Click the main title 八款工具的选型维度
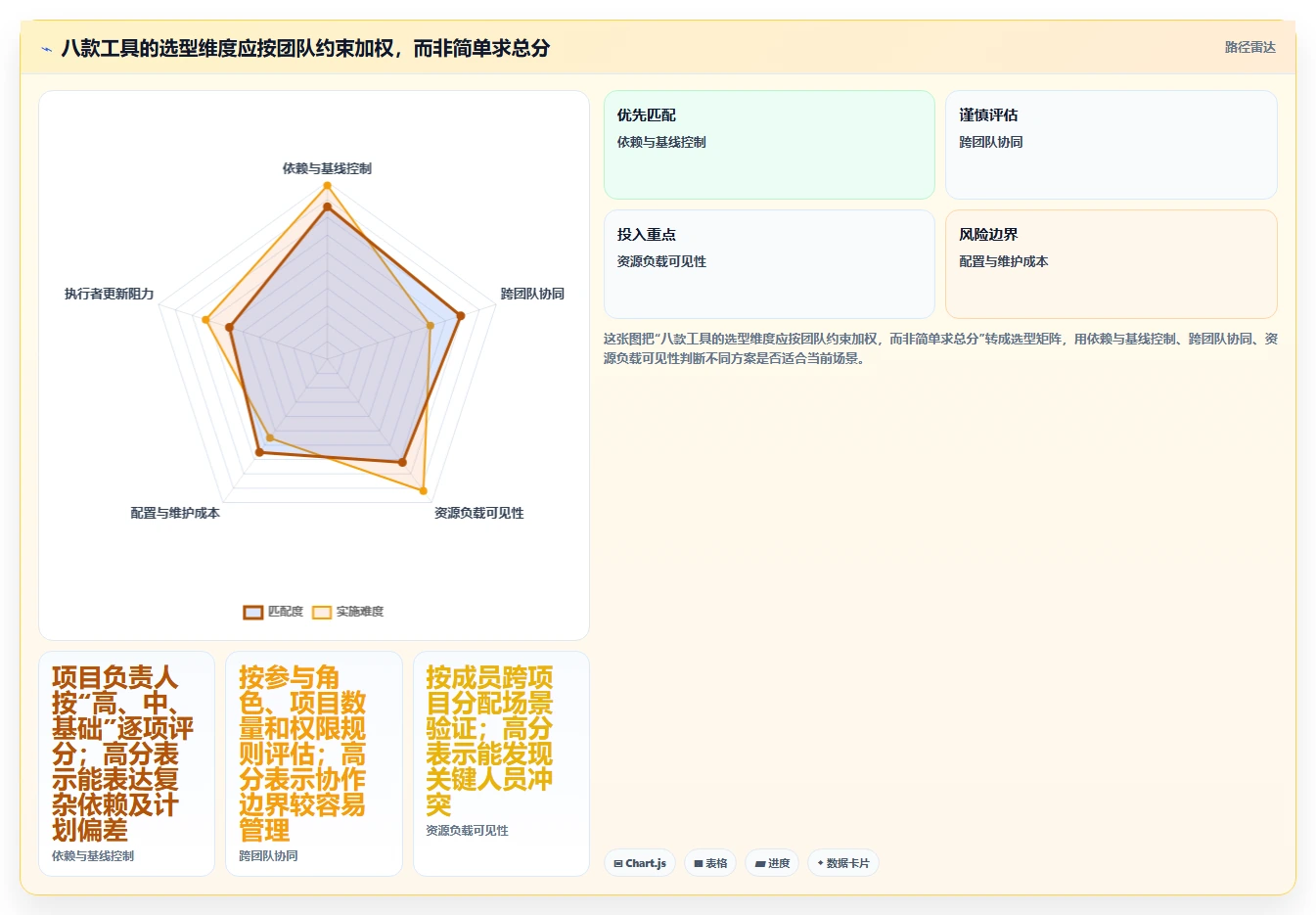 305,48
